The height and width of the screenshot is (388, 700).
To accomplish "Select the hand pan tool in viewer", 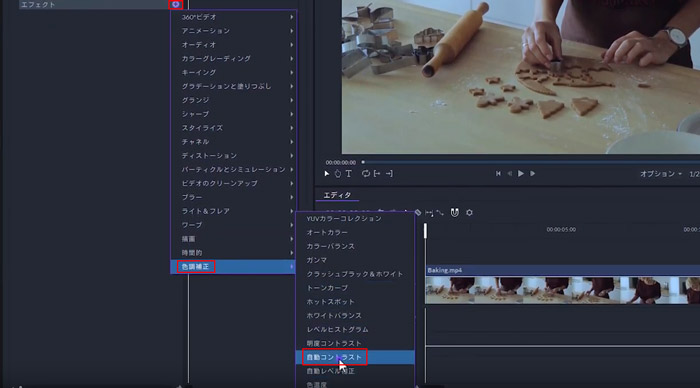I will 338,174.
